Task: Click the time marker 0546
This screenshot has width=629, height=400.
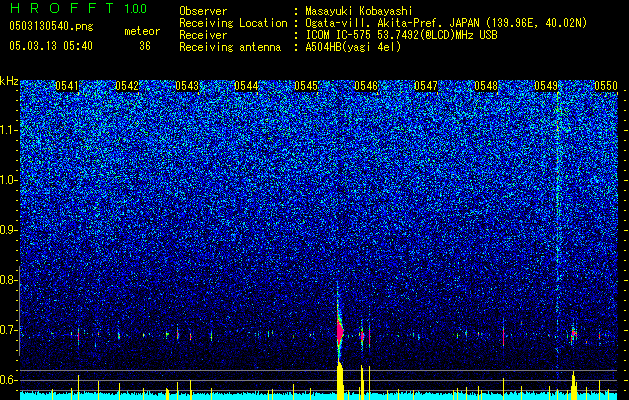Action: tap(366, 86)
